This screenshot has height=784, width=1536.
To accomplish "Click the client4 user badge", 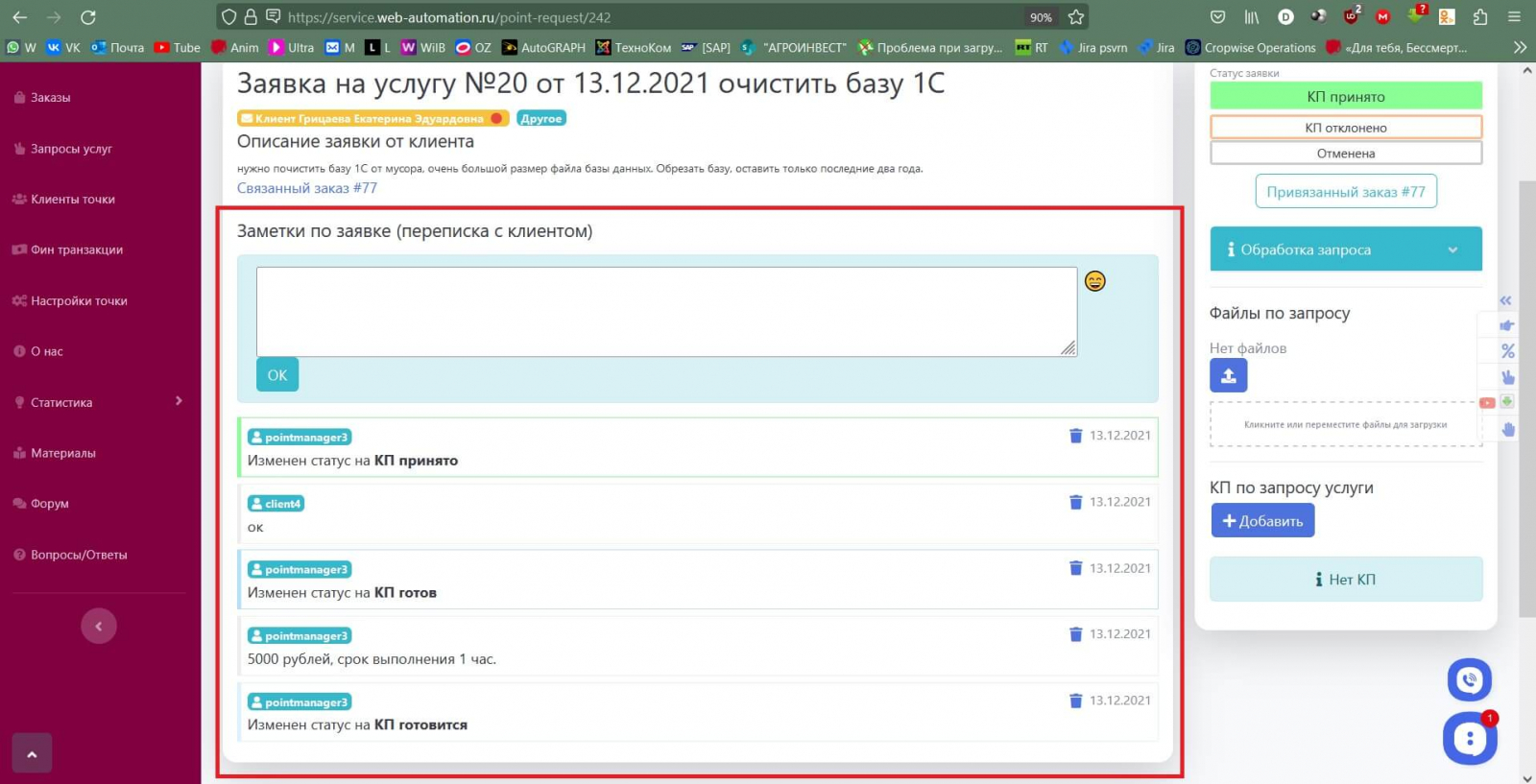I will (276, 504).
